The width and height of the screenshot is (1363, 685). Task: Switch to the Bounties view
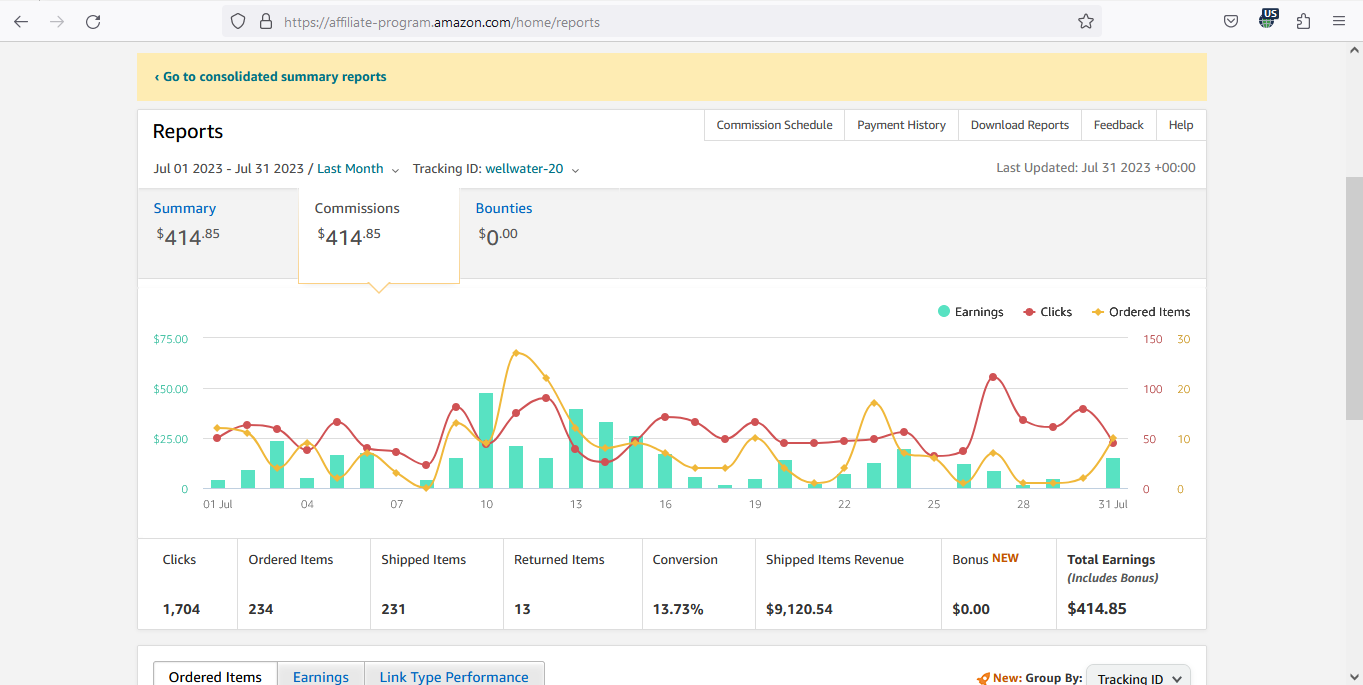[504, 208]
